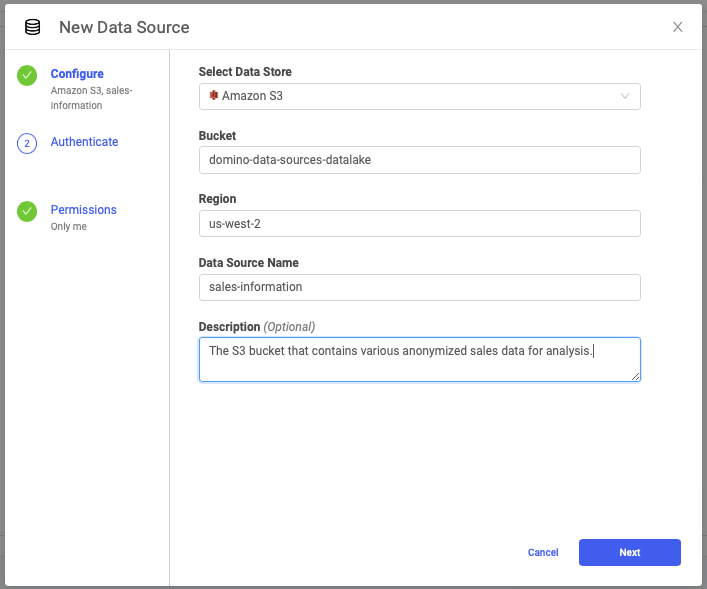Click the Description (Optional) label
Image resolution: width=707 pixels, height=589 pixels.
257,327
